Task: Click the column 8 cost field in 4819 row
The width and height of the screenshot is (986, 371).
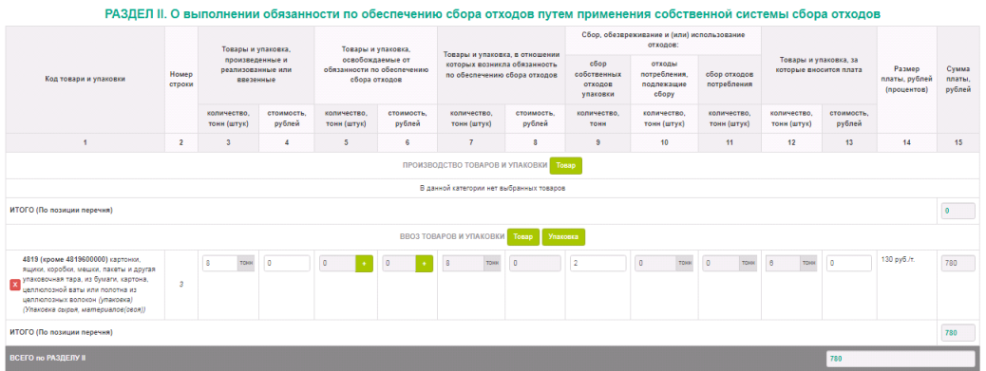Action: (535, 263)
